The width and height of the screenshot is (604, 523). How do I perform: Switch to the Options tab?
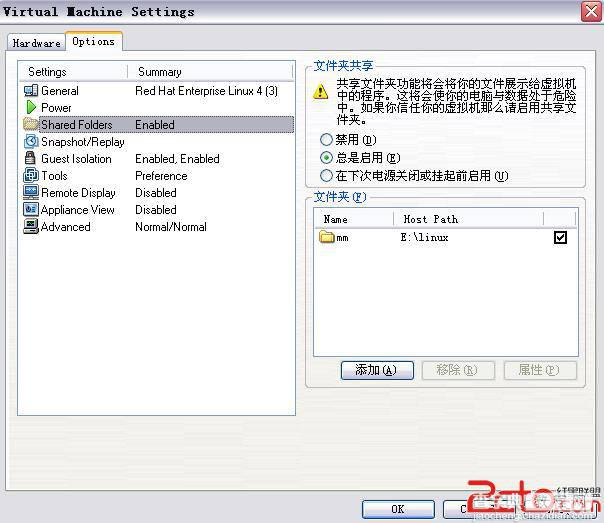click(94, 41)
